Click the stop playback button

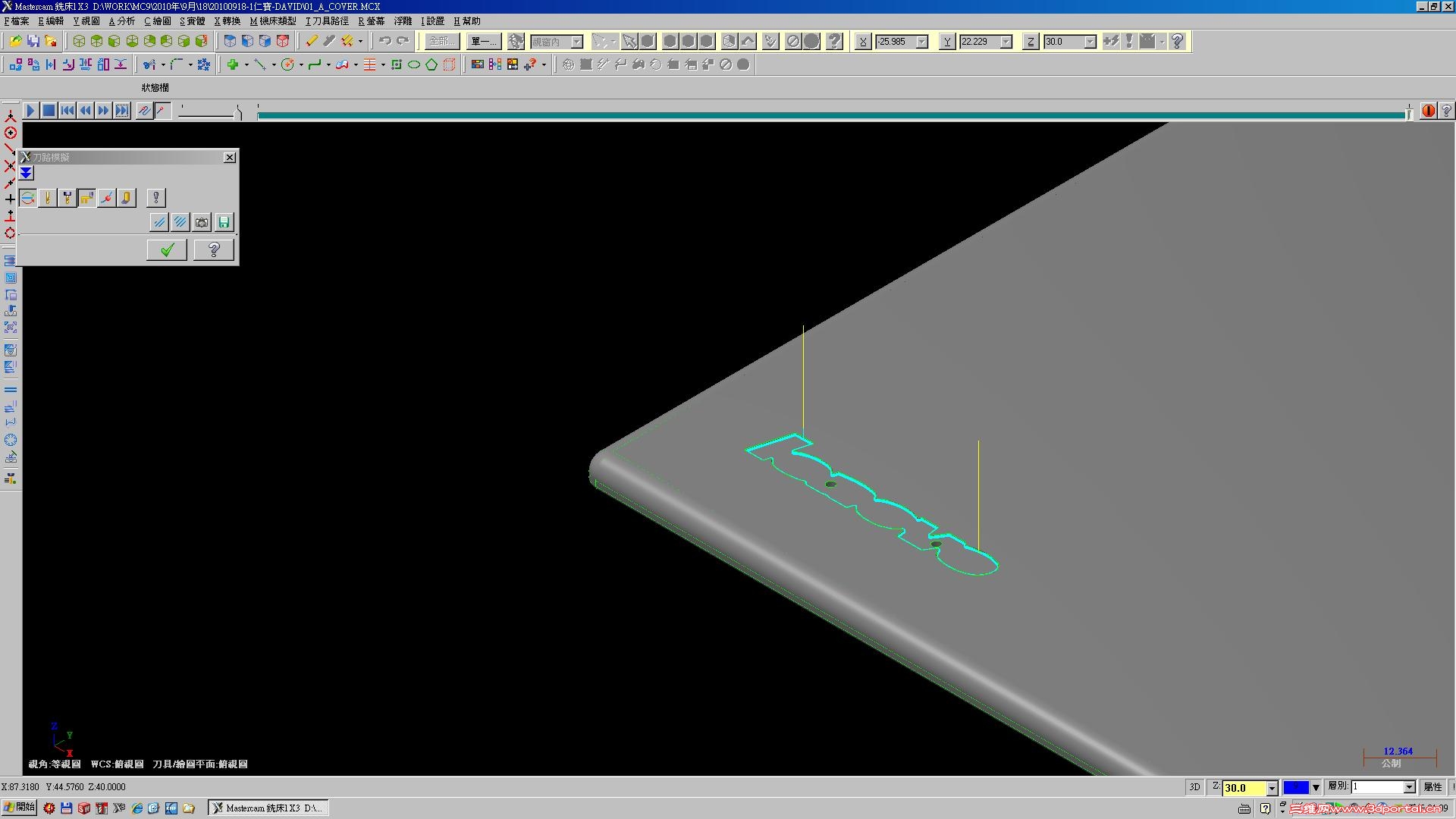(49, 111)
